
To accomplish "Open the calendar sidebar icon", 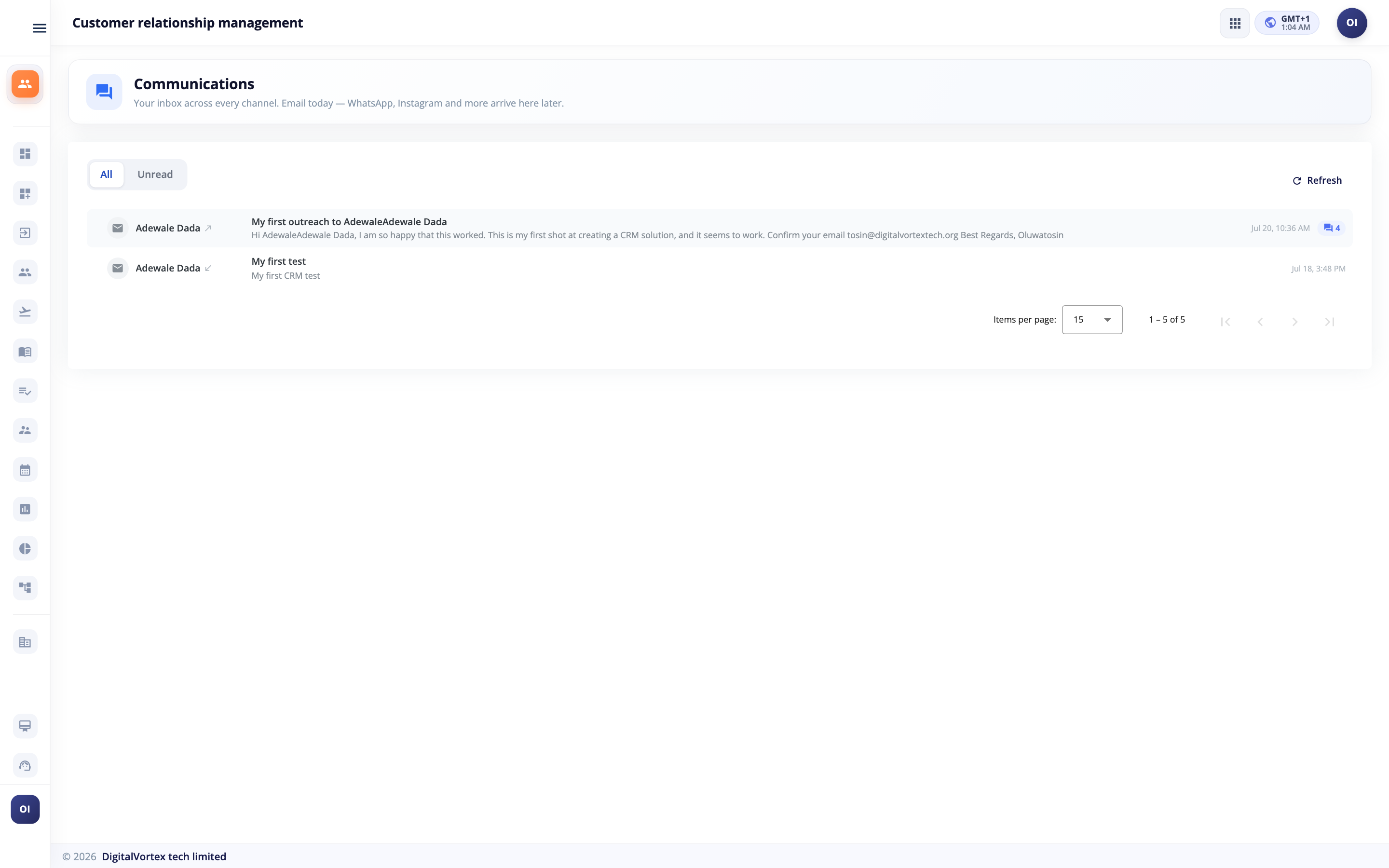I will (x=25, y=470).
